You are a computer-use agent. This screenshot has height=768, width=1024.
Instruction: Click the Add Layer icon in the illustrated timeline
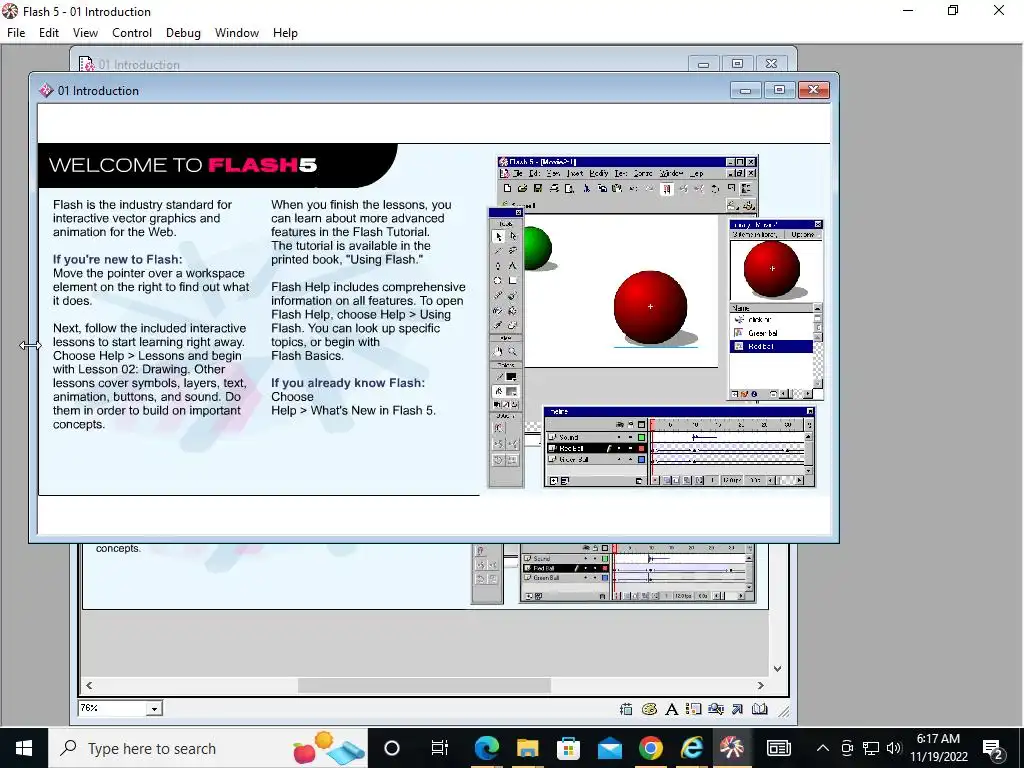coord(554,481)
